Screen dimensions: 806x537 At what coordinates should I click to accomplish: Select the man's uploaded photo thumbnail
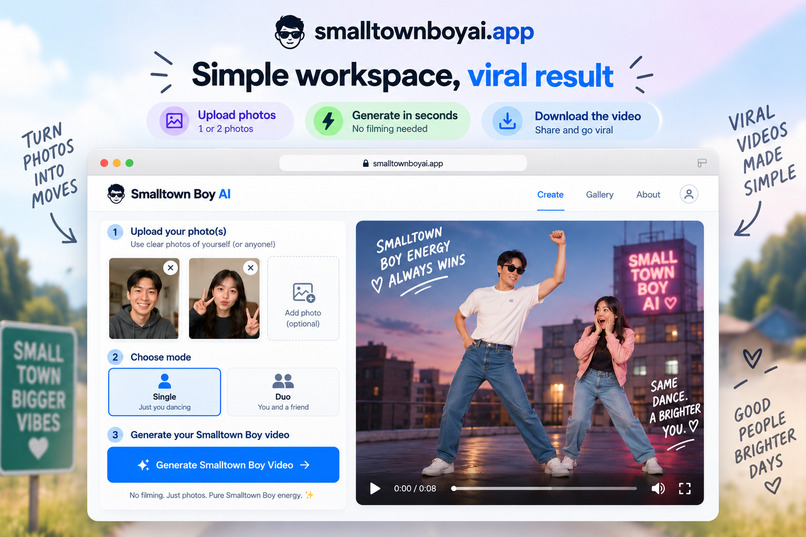144,298
